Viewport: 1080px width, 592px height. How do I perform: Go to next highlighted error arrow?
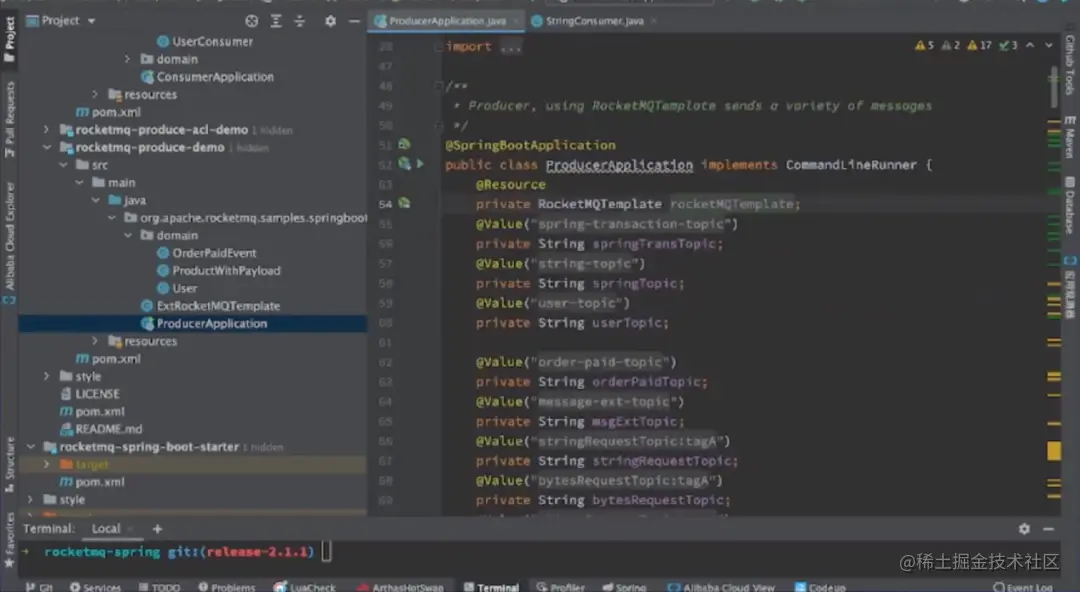[1049, 45]
